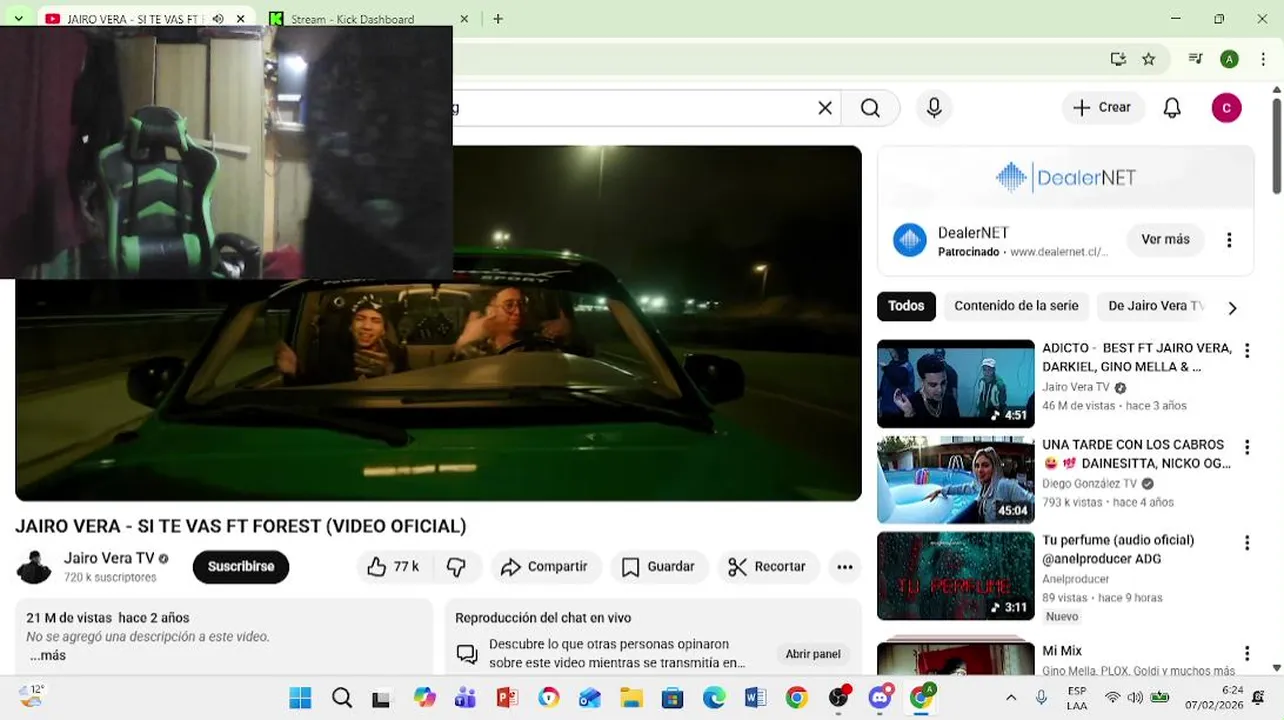Open the Jairo Vera TV channel name link

109,558
